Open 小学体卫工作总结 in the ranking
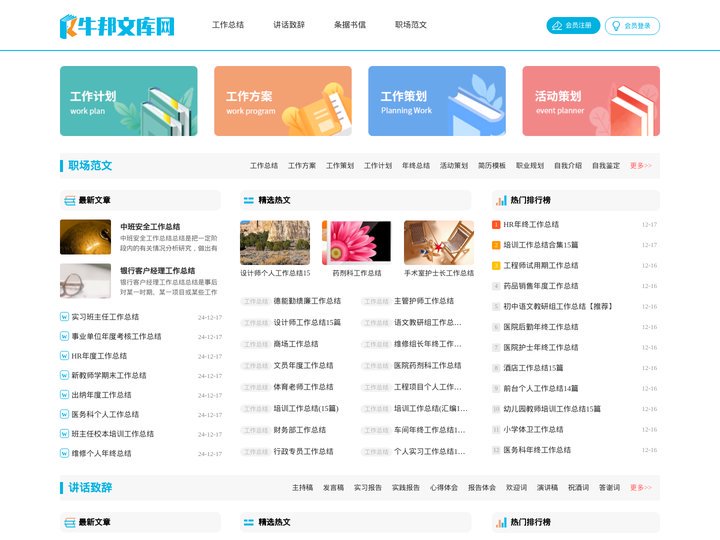This screenshot has height=540, width=720. point(533,429)
